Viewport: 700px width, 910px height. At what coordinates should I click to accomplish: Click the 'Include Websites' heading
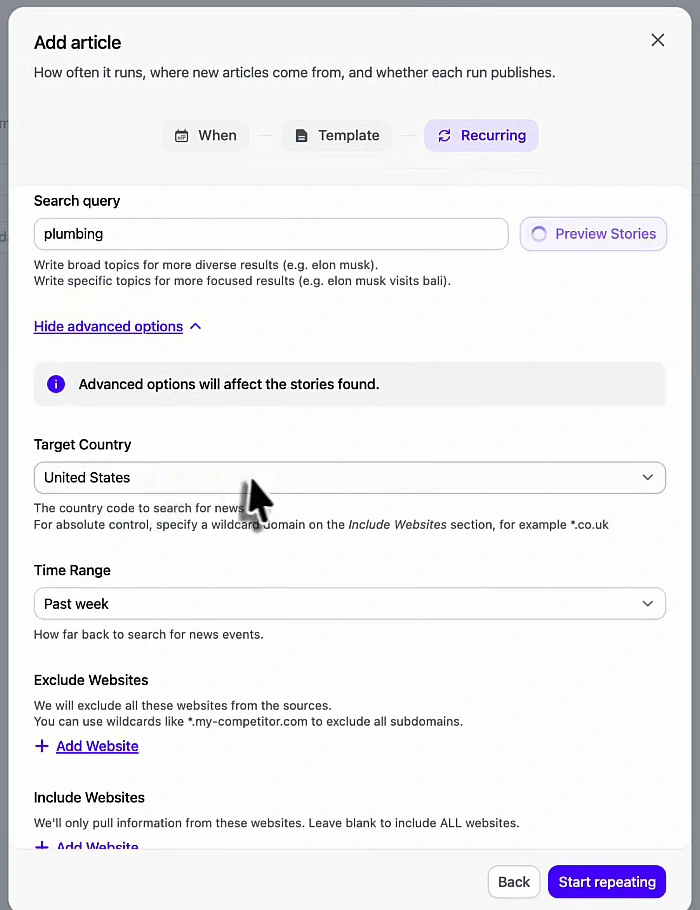(x=89, y=797)
